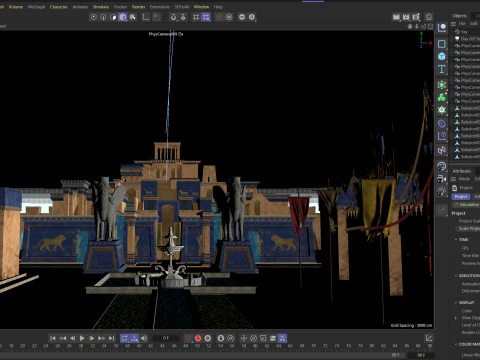This screenshot has width=480, height=360.
Task: Click the Viewport Solo circle icon
Action: coord(242,17)
